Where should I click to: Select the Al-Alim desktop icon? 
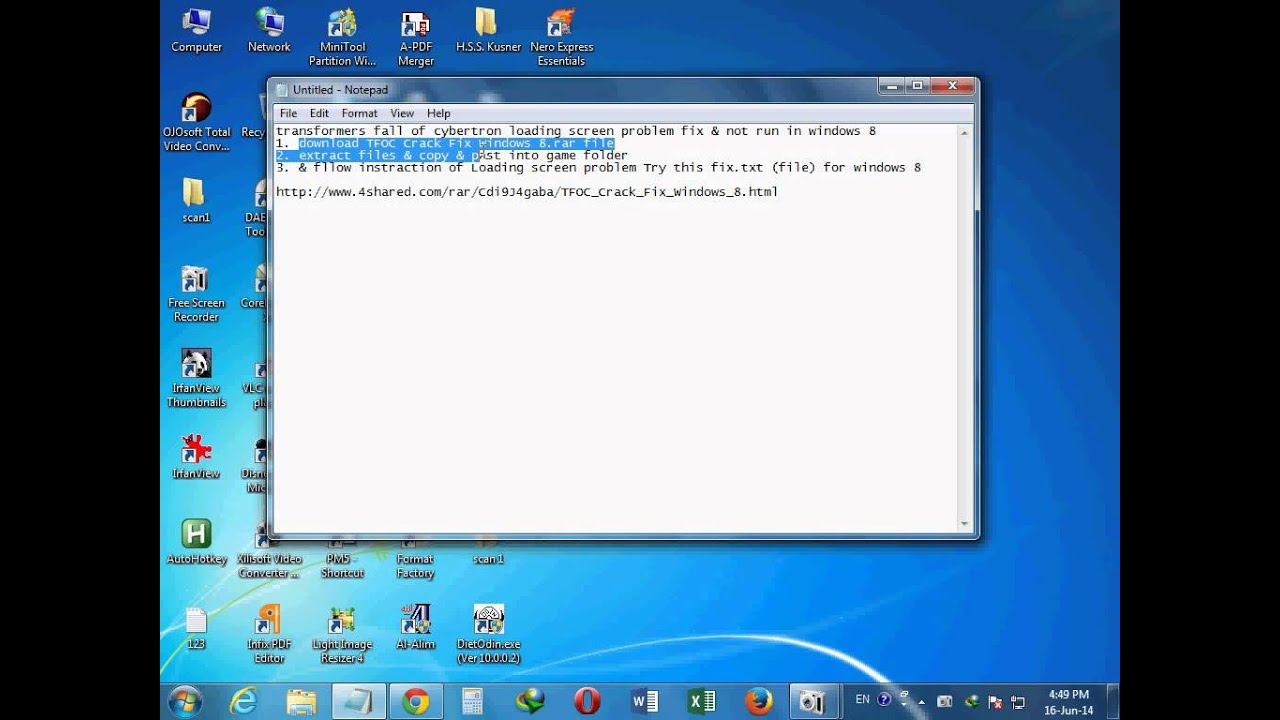point(416,629)
